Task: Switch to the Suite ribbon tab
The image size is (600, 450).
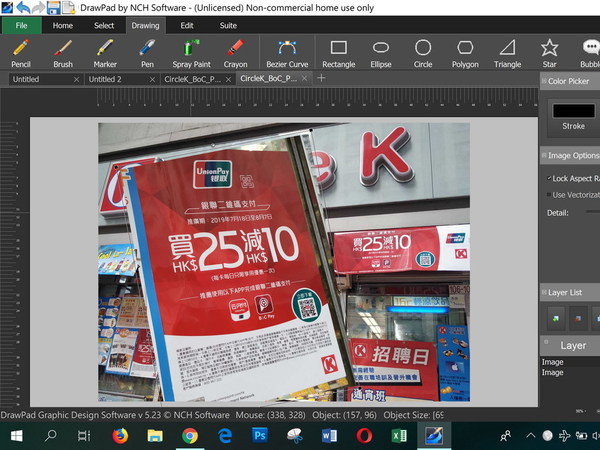Action: tap(228, 26)
